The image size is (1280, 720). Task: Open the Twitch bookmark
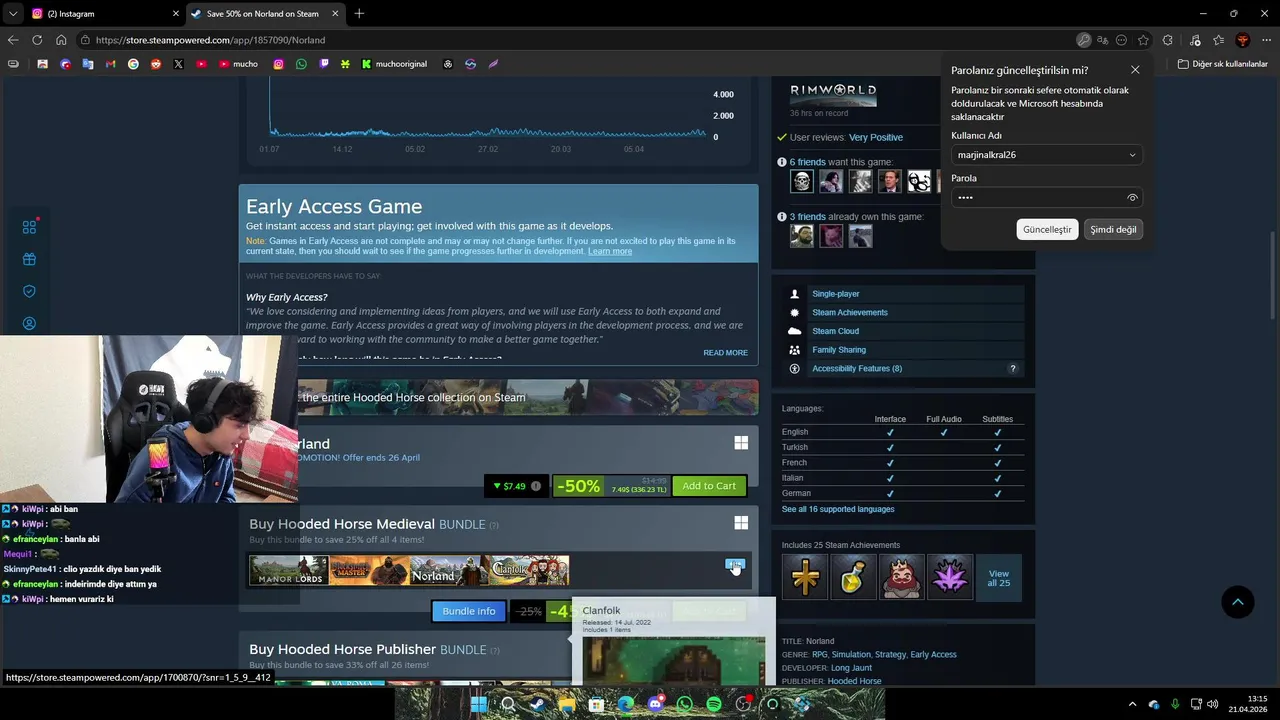click(x=324, y=64)
